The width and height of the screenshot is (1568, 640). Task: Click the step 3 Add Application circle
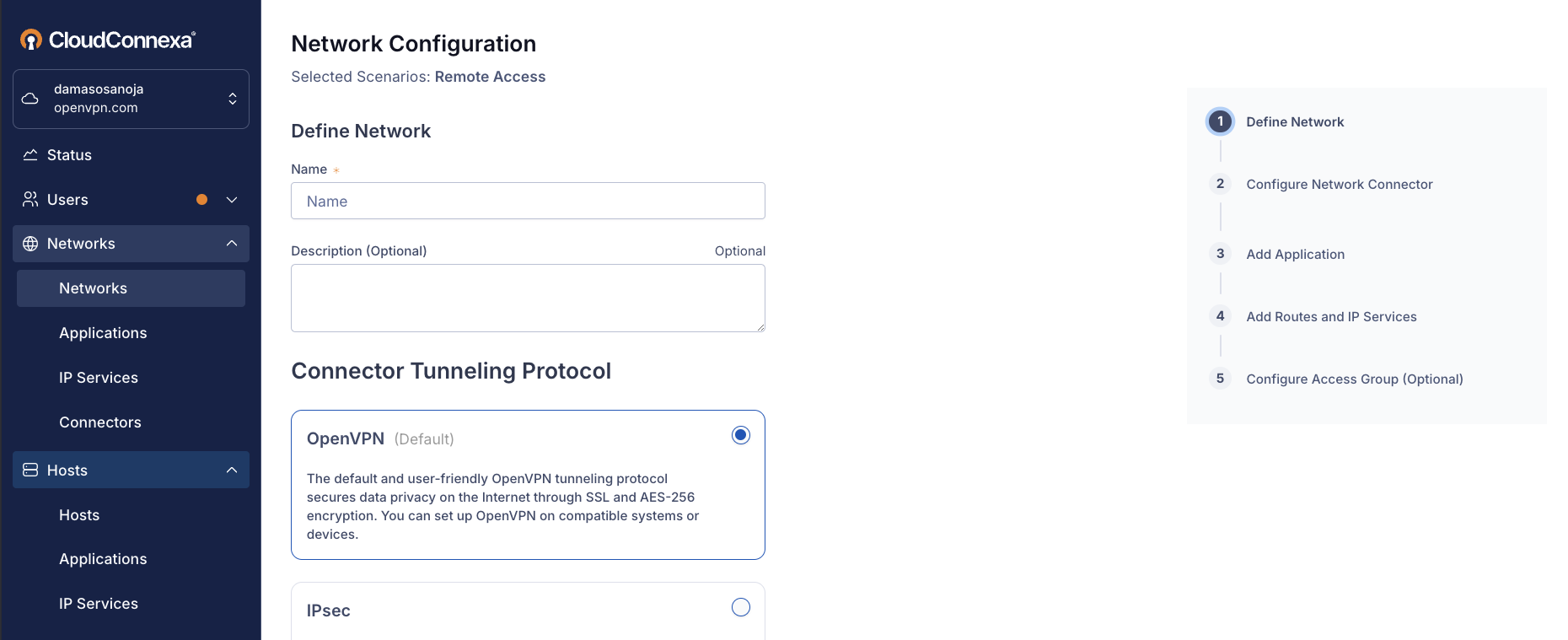pyautogui.click(x=1220, y=254)
